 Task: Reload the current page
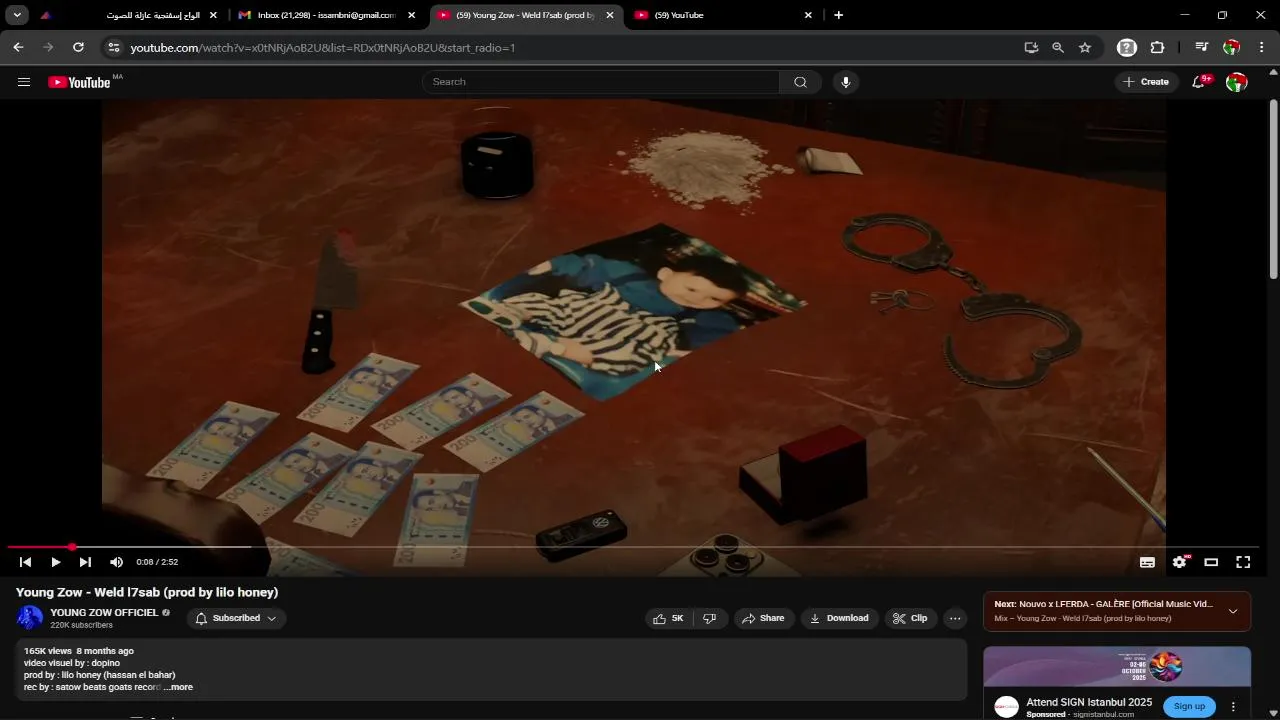tap(78, 47)
